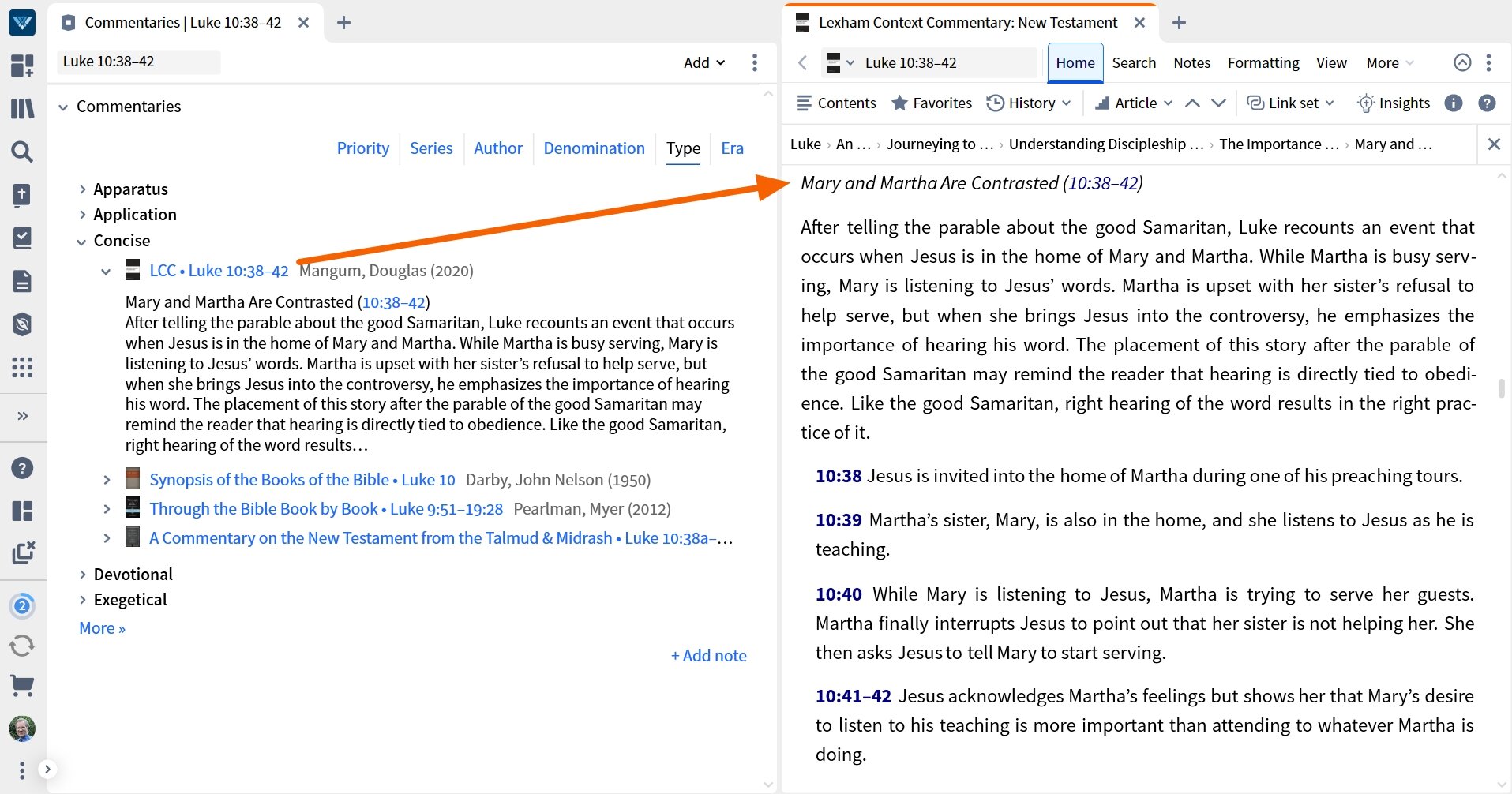Sort commentaries by Author
This screenshot has width=1512, height=794.
point(498,148)
